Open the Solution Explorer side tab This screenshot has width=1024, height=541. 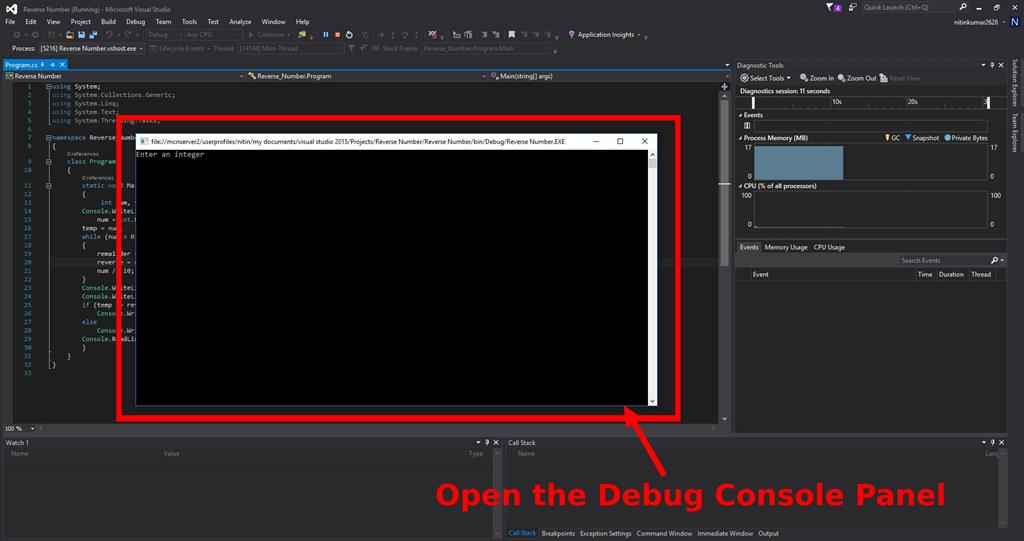click(1016, 82)
